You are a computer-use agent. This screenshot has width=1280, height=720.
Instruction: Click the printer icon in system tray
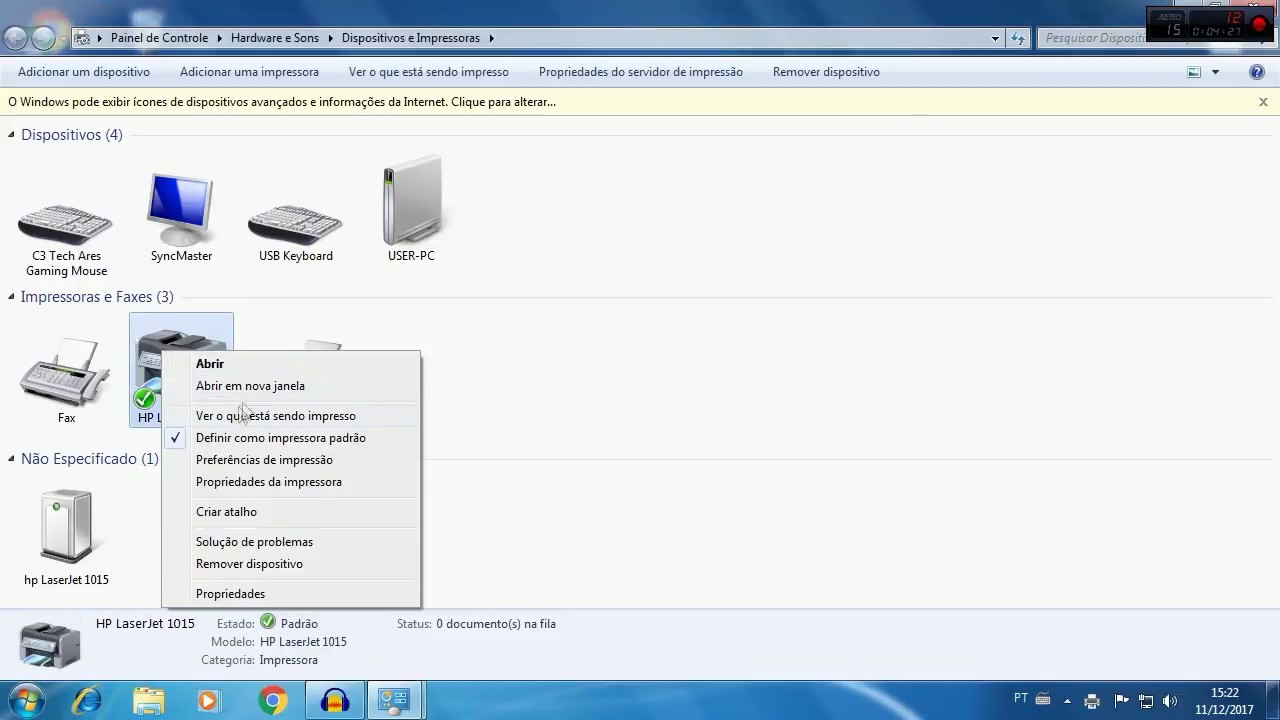point(1092,701)
